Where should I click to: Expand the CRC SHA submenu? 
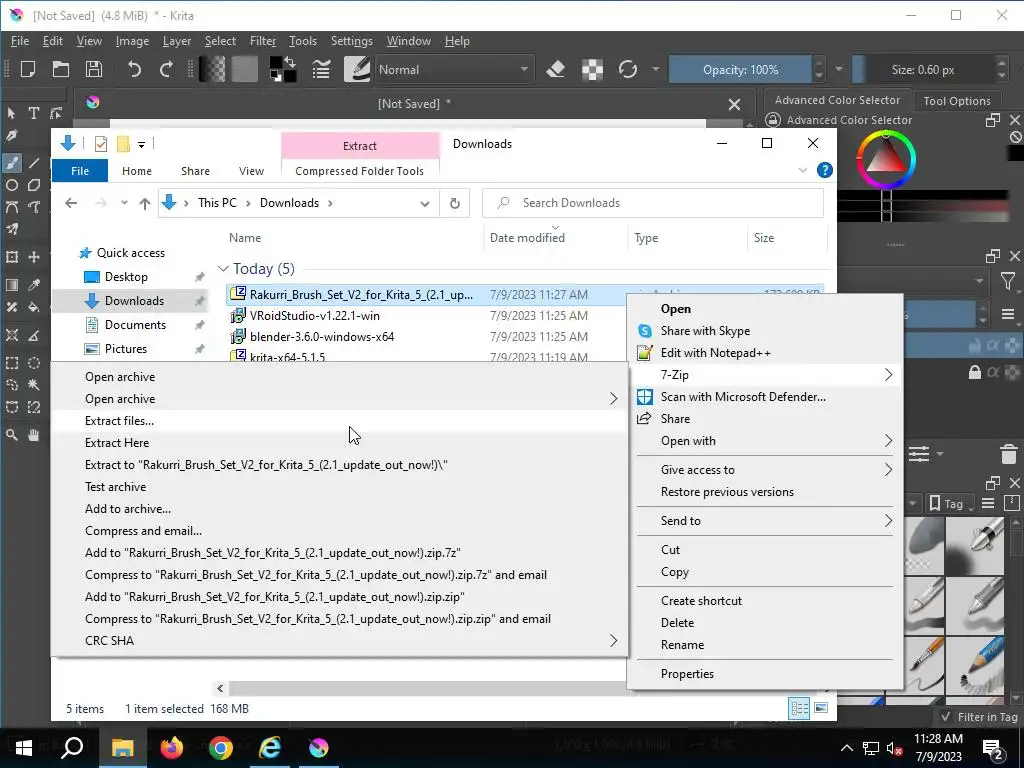point(339,641)
